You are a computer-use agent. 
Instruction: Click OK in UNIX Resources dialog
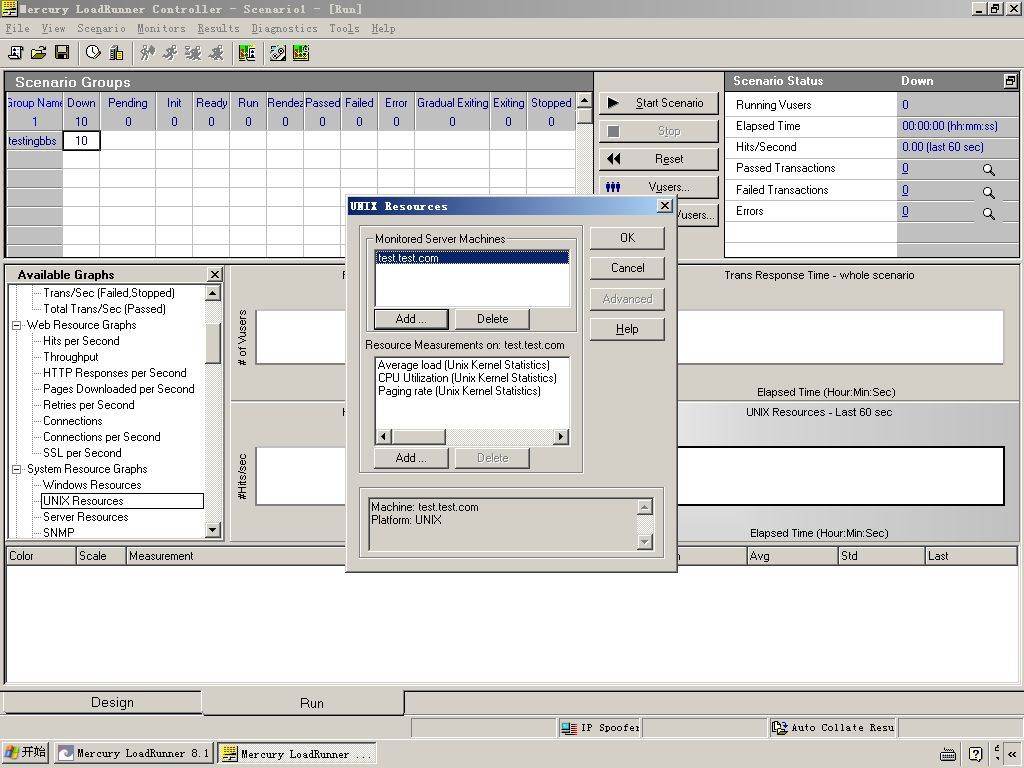(x=627, y=238)
